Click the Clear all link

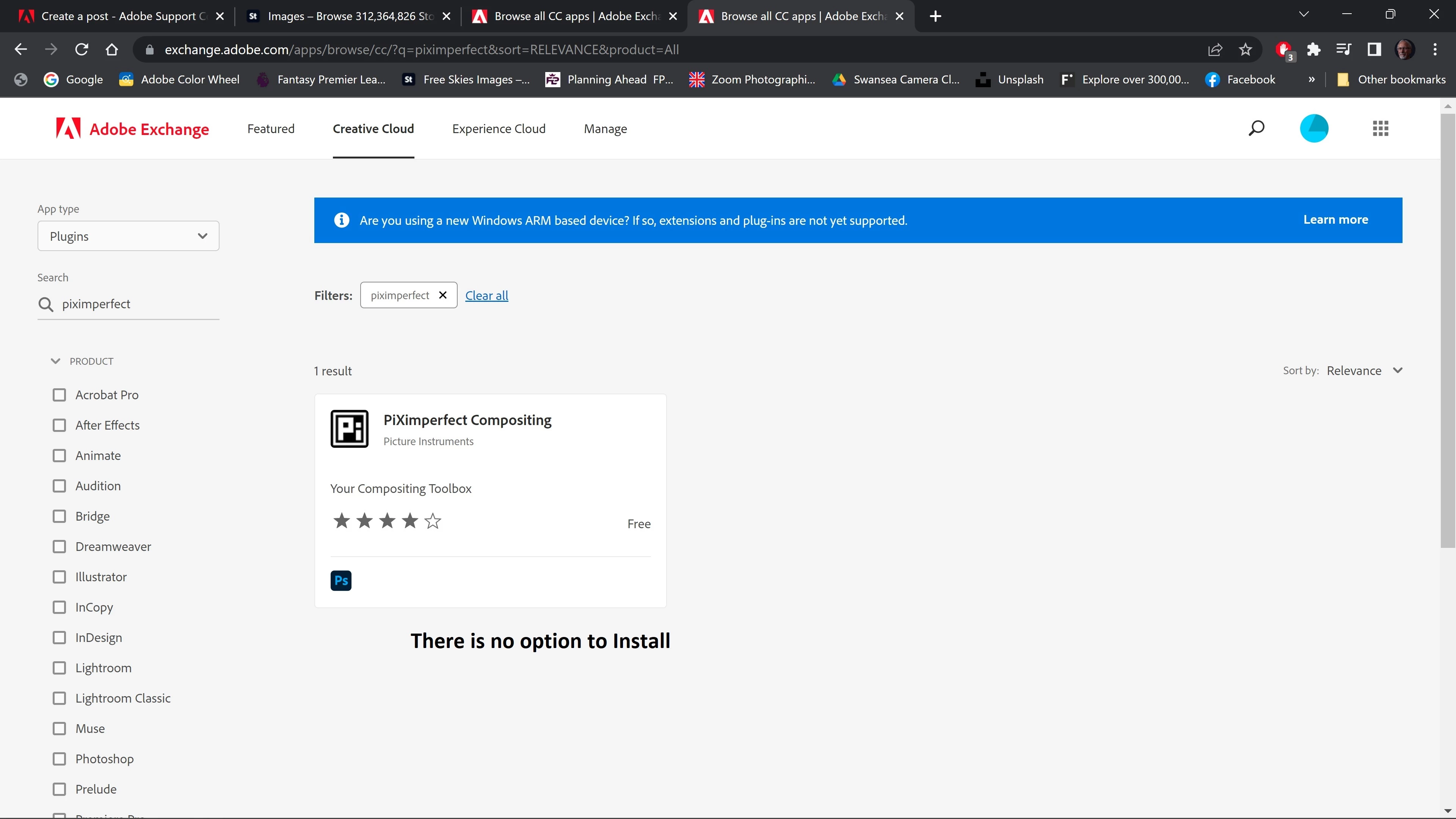(x=486, y=296)
